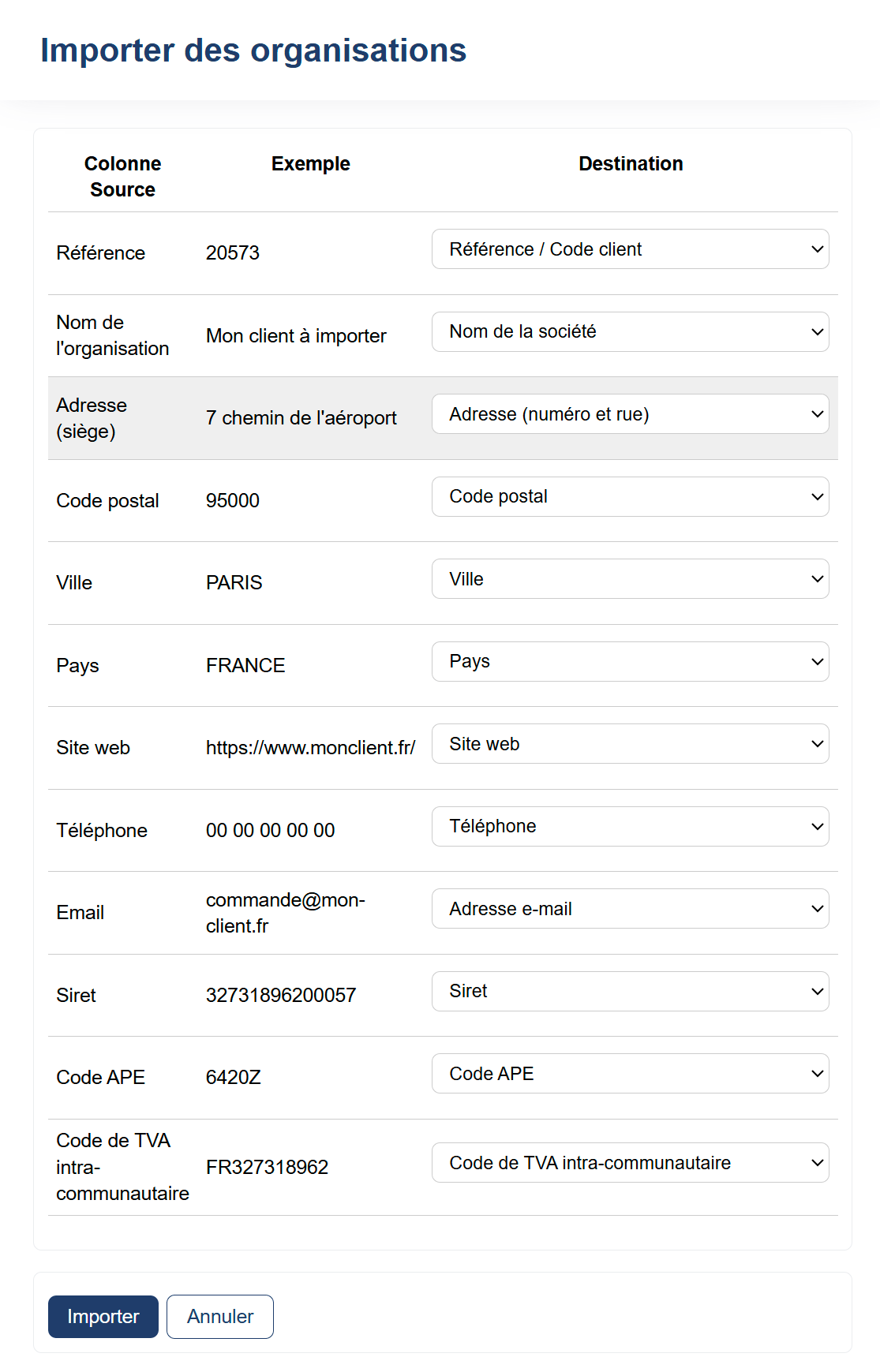Open Adresse (numéro et rue) destination dropdown
Screen dimensions: 880x1372
[x=630, y=414]
